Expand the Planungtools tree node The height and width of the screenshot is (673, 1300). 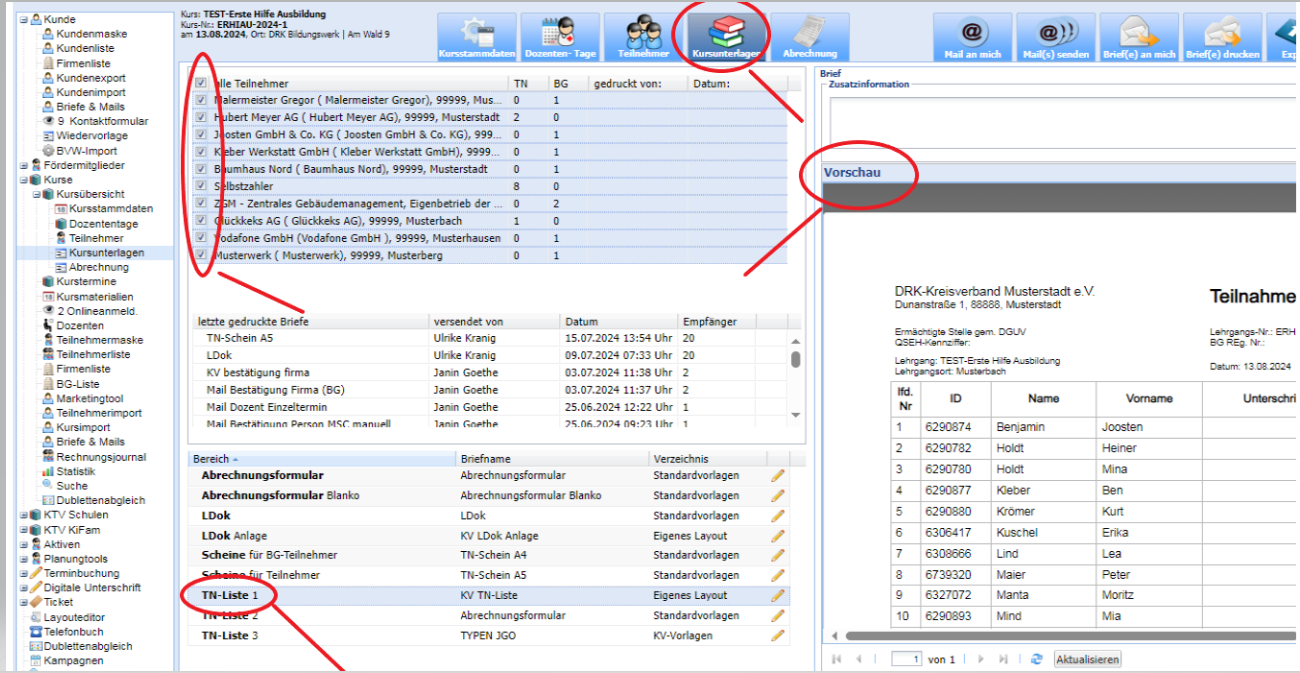23,559
